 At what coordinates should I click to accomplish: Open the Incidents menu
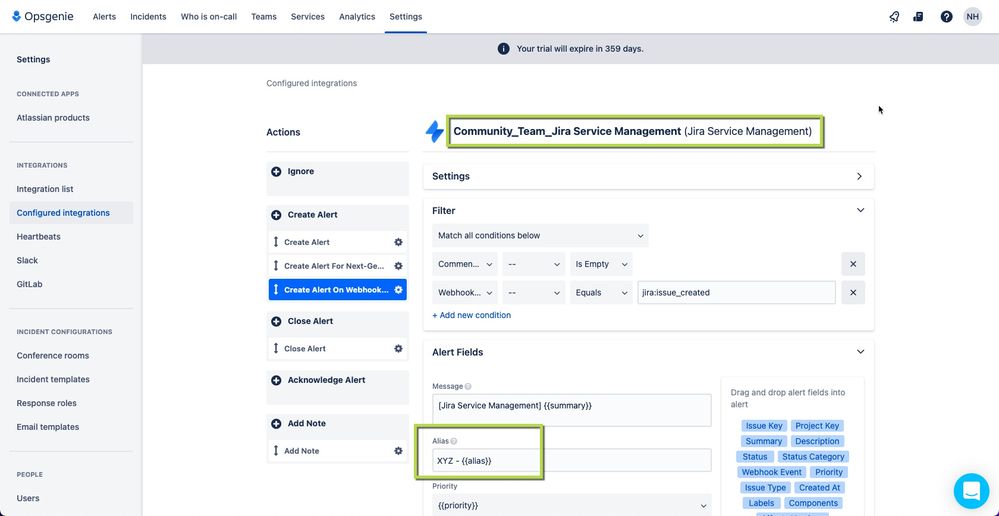pyautogui.click(x=148, y=17)
